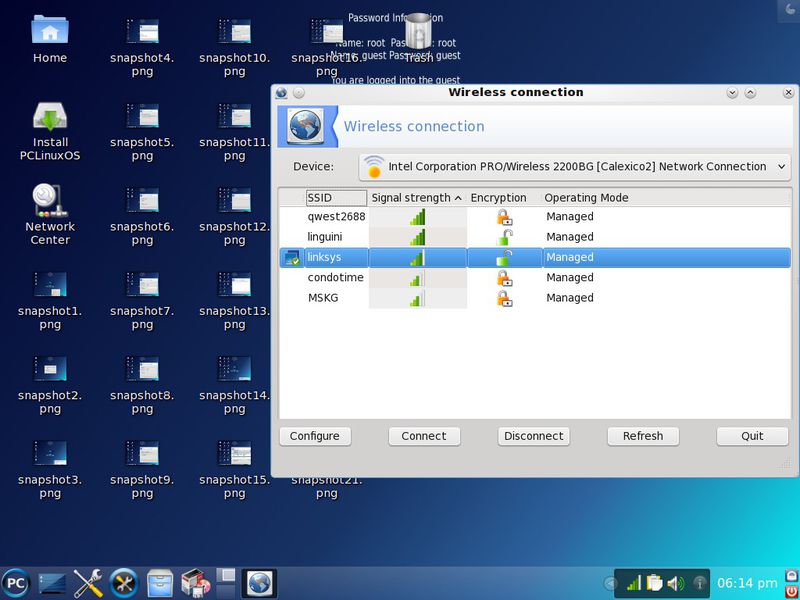This screenshot has width=800, height=600.
Task: Click the network signal tray icon
Action: click(634, 583)
